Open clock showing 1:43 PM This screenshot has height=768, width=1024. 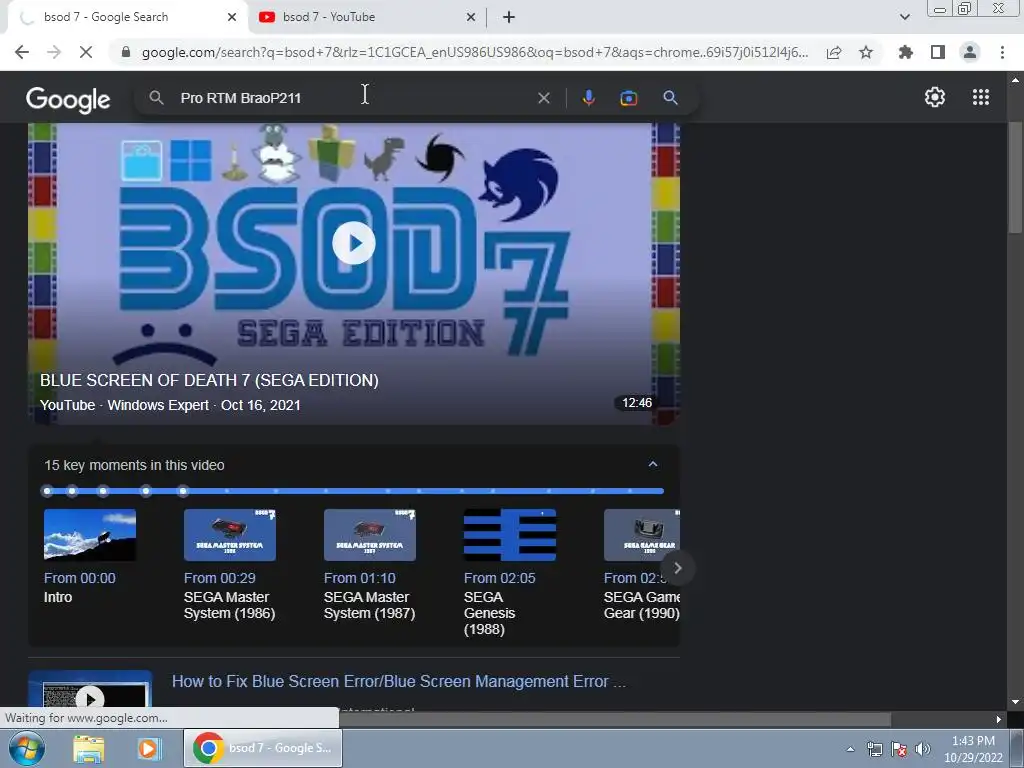[x=973, y=748]
